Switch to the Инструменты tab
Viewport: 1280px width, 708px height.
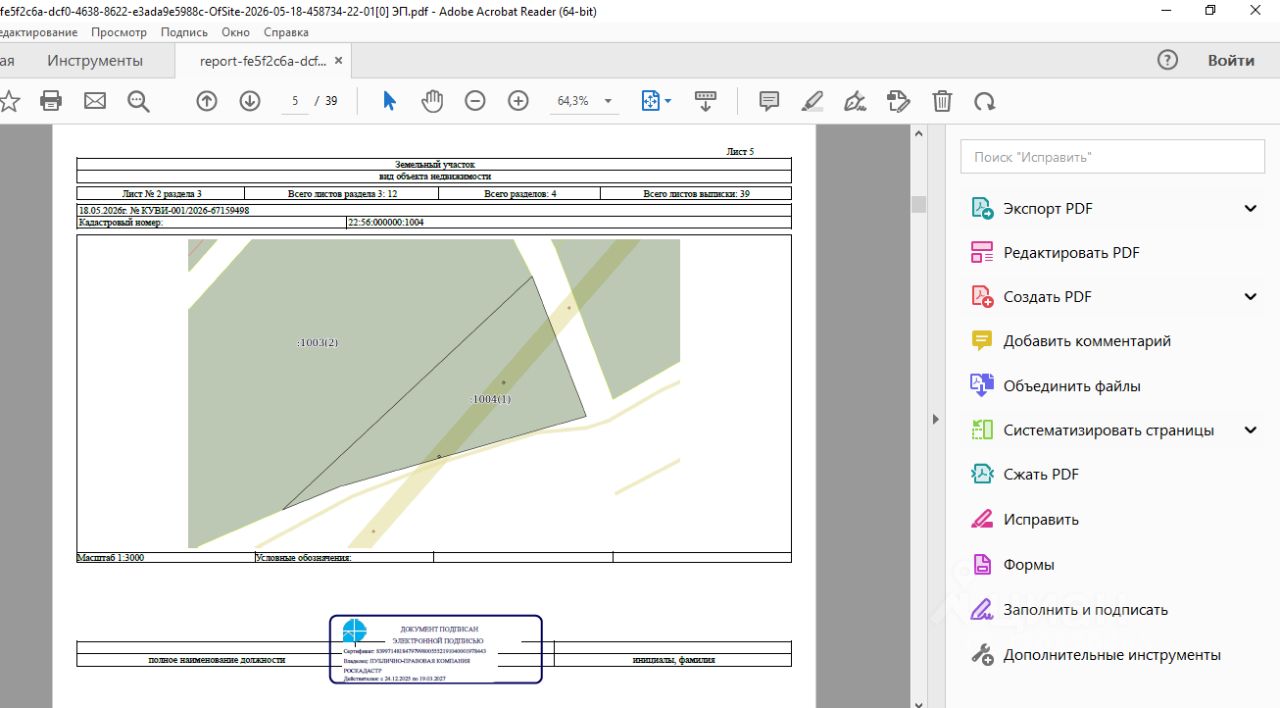click(x=95, y=61)
